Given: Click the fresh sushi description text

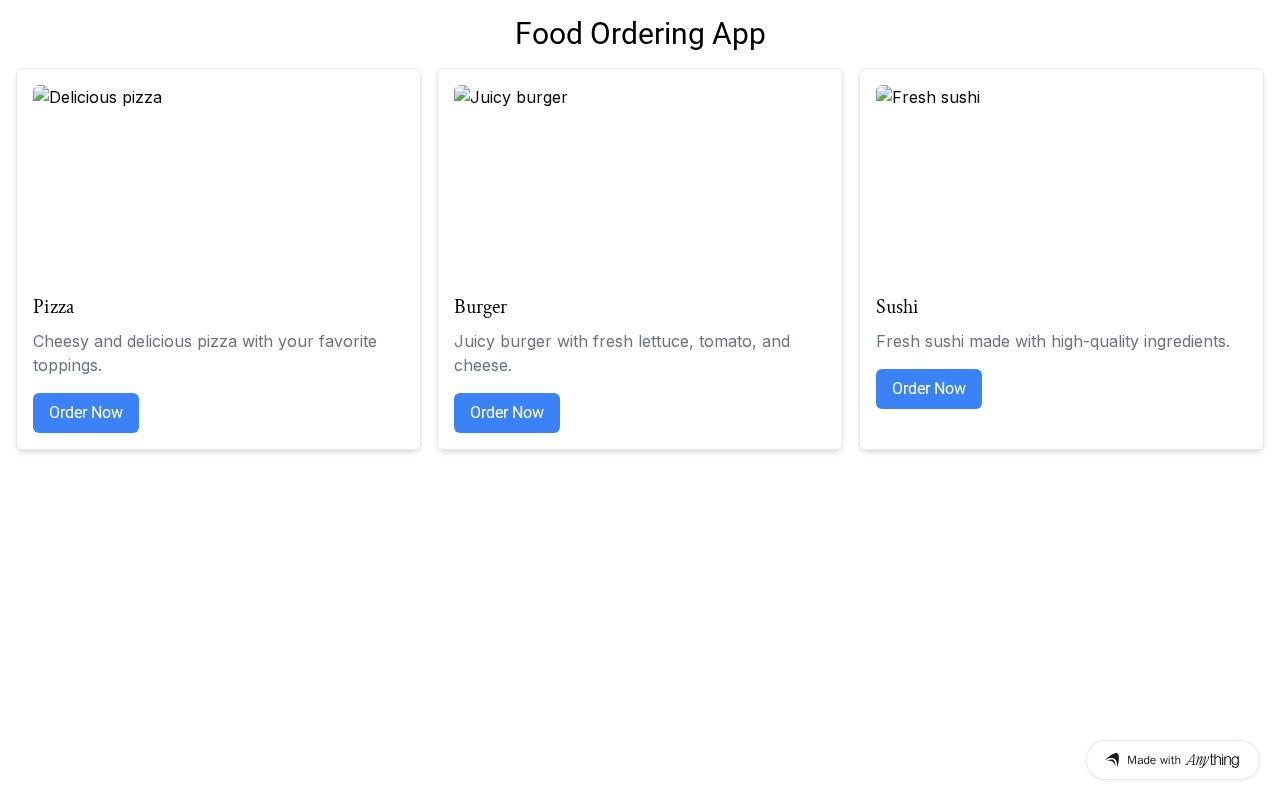Looking at the screenshot, I should point(1052,341).
